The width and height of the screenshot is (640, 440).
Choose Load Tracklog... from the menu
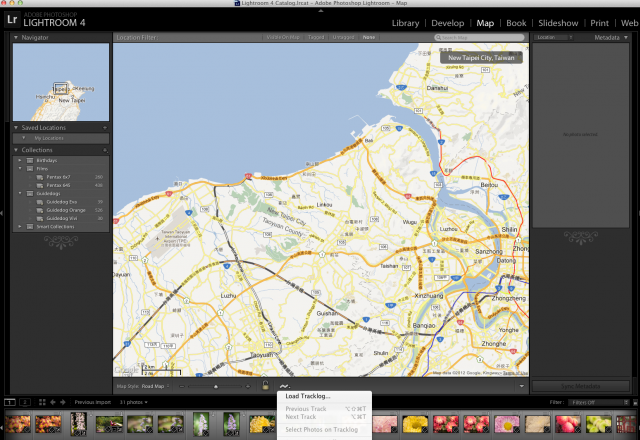coord(308,396)
